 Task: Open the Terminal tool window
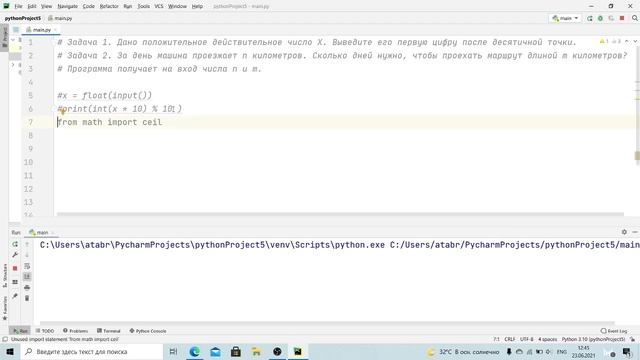tap(109, 331)
